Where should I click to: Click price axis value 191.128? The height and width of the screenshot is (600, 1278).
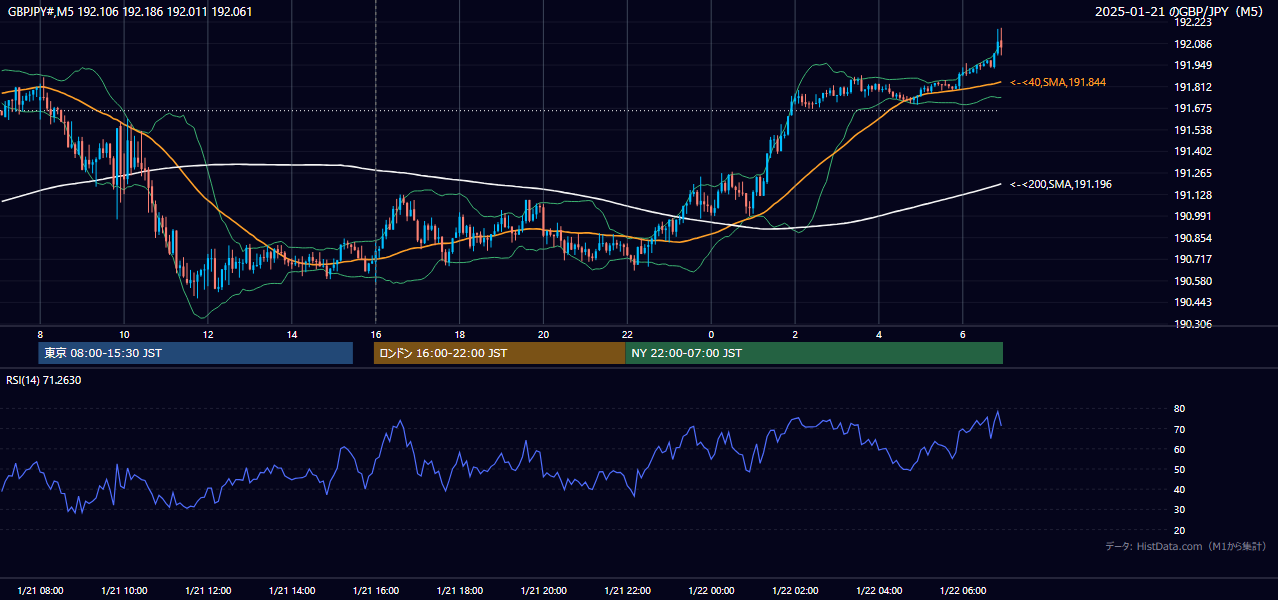click(1192, 195)
